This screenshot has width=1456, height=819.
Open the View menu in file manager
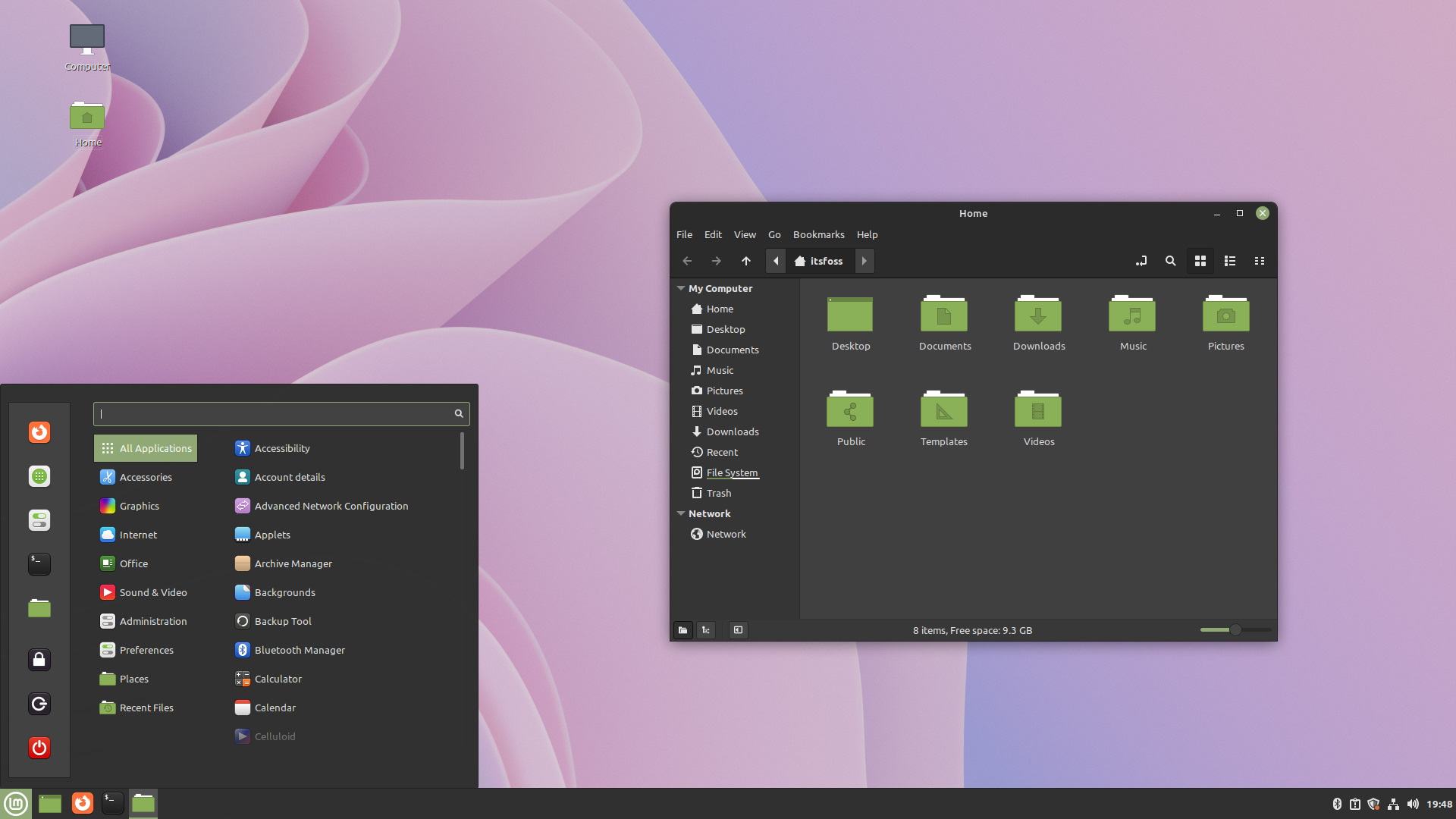pyautogui.click(x=745, y=234)
